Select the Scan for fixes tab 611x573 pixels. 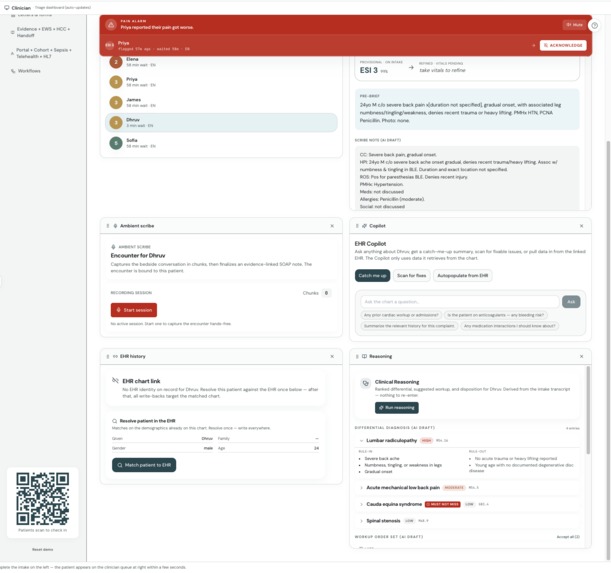tap(411, 276)
